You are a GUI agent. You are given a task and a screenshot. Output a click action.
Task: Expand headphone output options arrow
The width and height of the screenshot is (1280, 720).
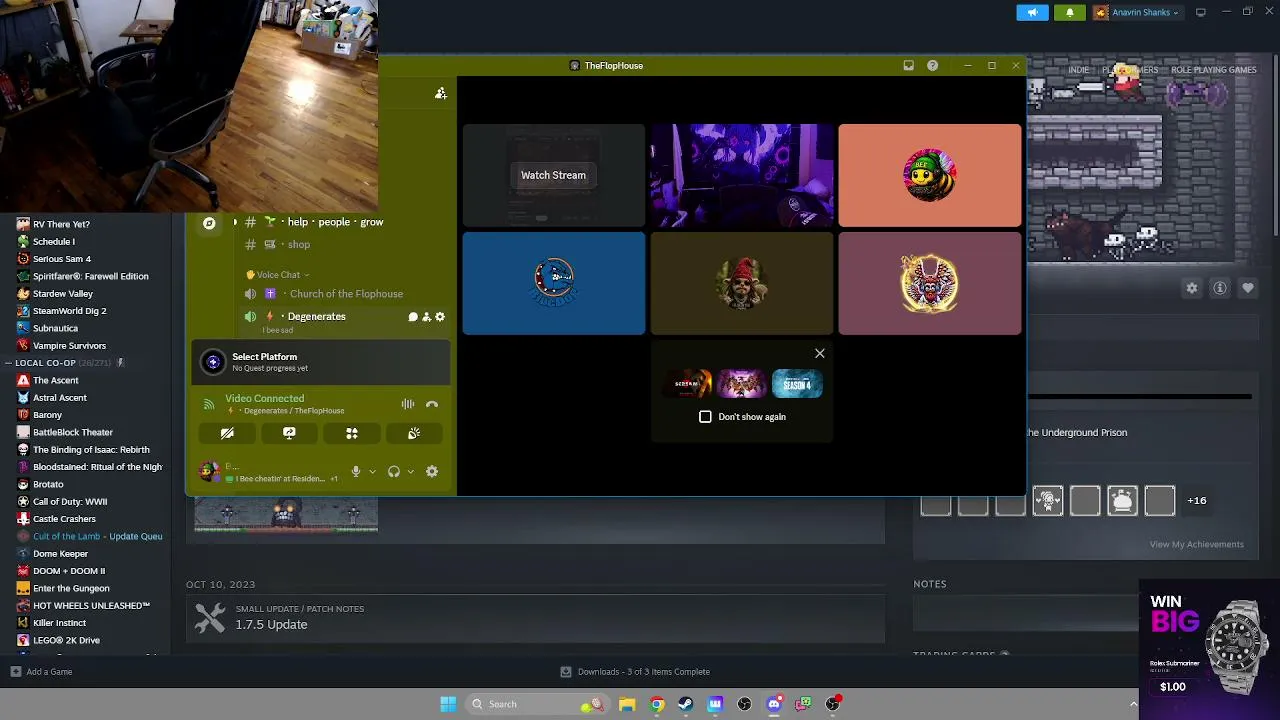click(410, 472)
